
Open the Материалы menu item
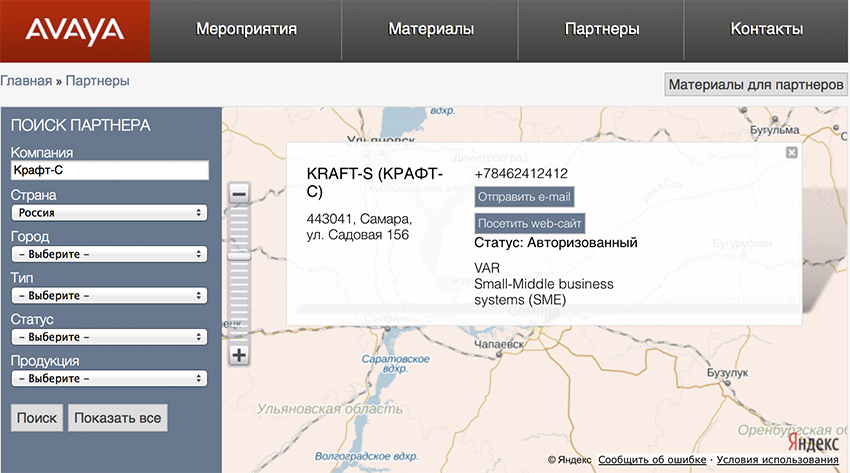pos(431,29)
